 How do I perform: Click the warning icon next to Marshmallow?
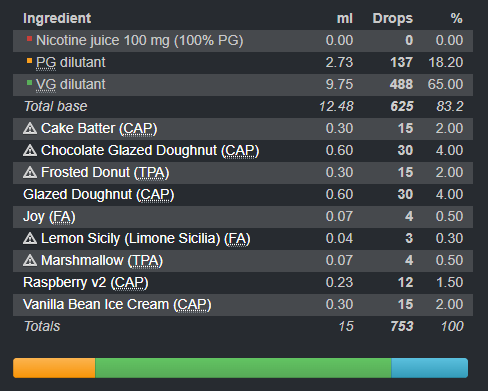(30, 260)
